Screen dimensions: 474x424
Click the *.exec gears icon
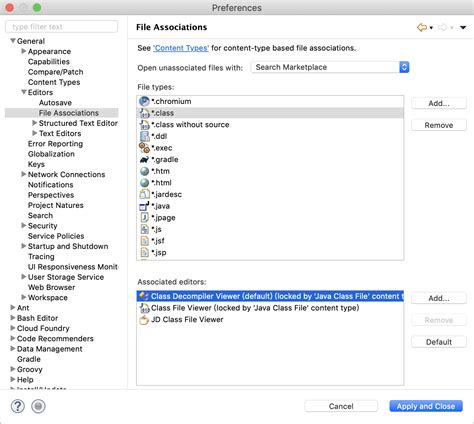(x=144, y=148)
